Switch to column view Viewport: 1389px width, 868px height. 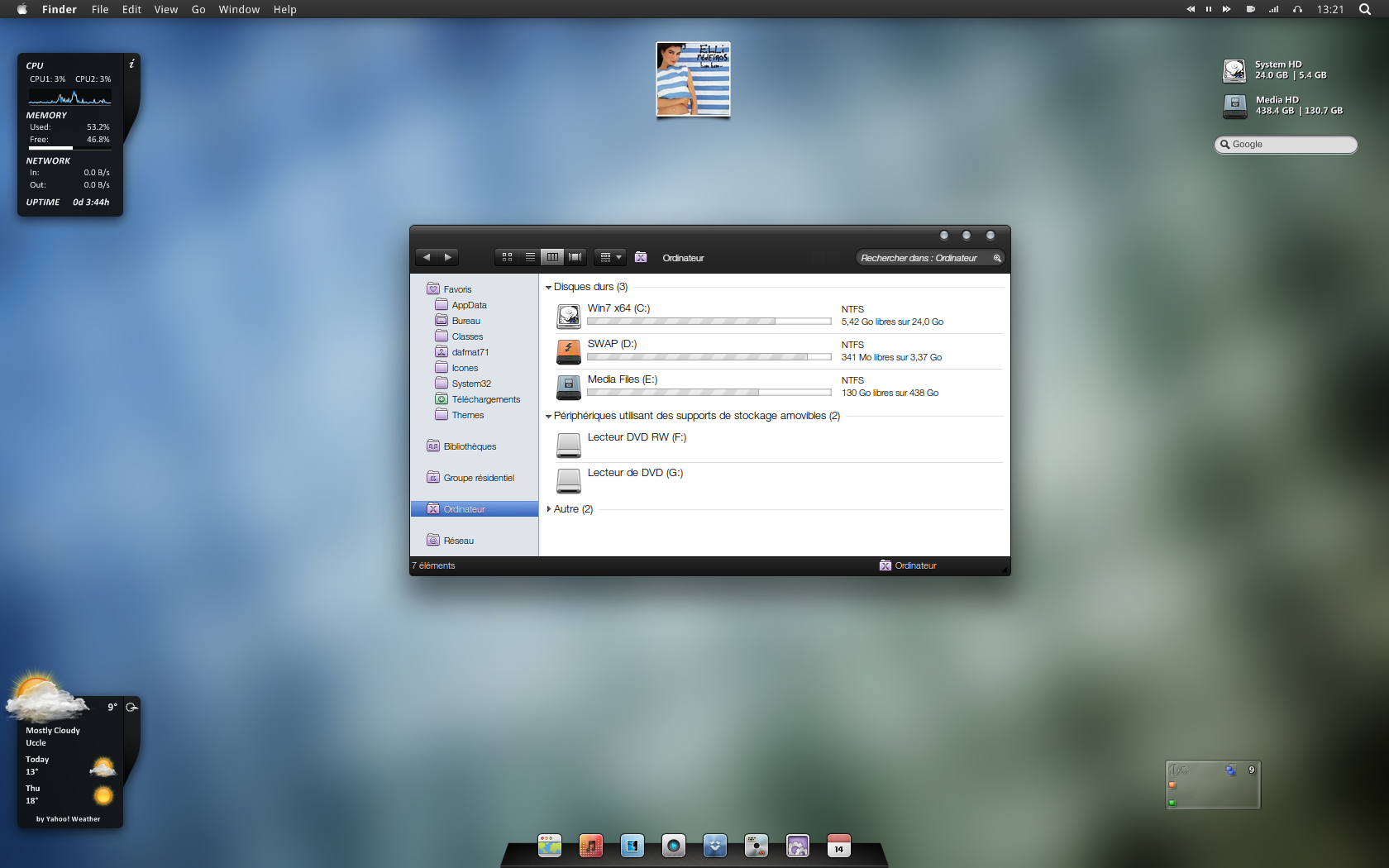point(552,257)
